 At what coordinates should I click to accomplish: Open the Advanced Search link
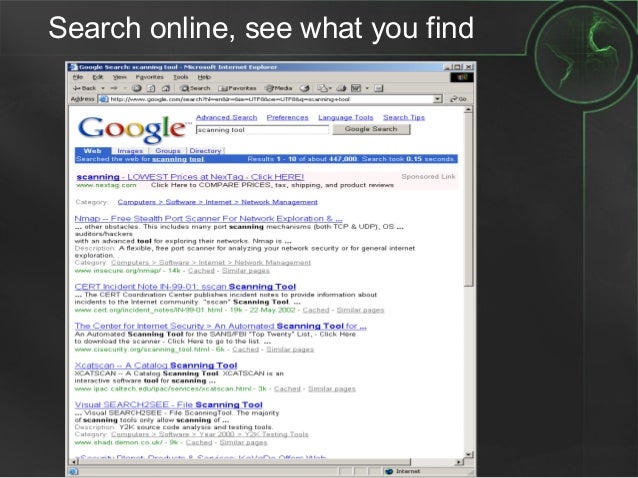pos(227,118)
